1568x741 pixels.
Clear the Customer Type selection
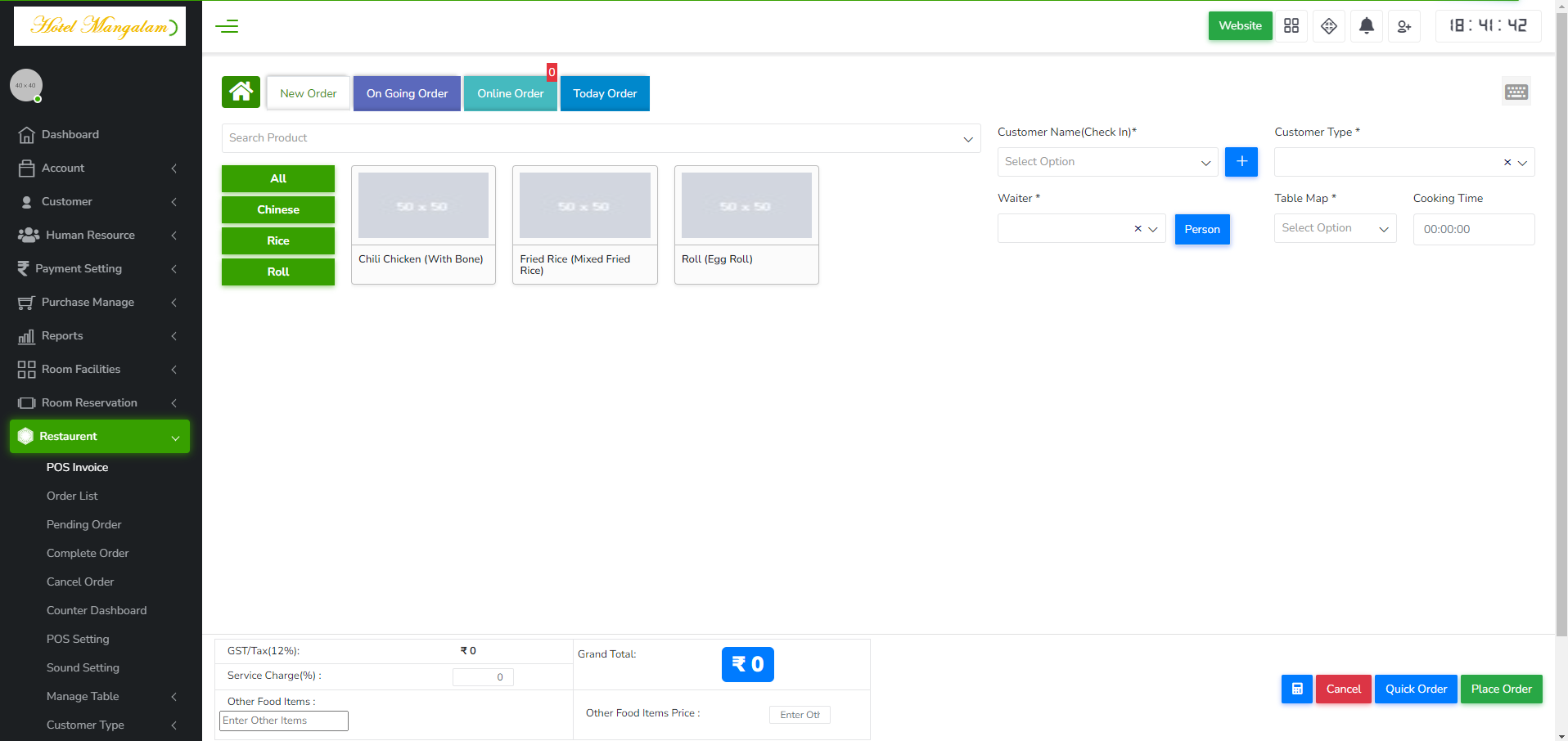pos(1507,162)
